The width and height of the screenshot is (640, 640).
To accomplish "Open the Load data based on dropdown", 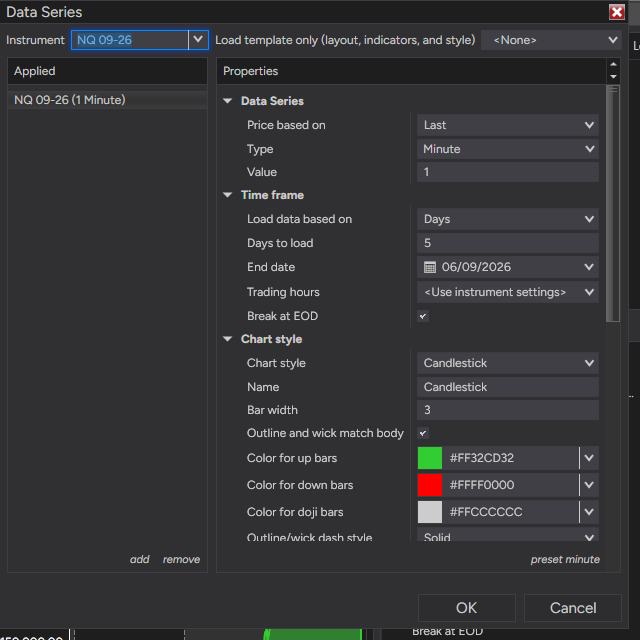I will 507,219.
